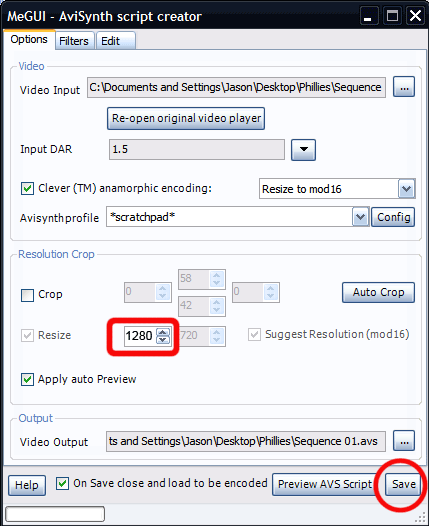Decrease resize width with down arrow
Image resolution: width=429 pixels, height=526 pixels.
tap(163, 339)
